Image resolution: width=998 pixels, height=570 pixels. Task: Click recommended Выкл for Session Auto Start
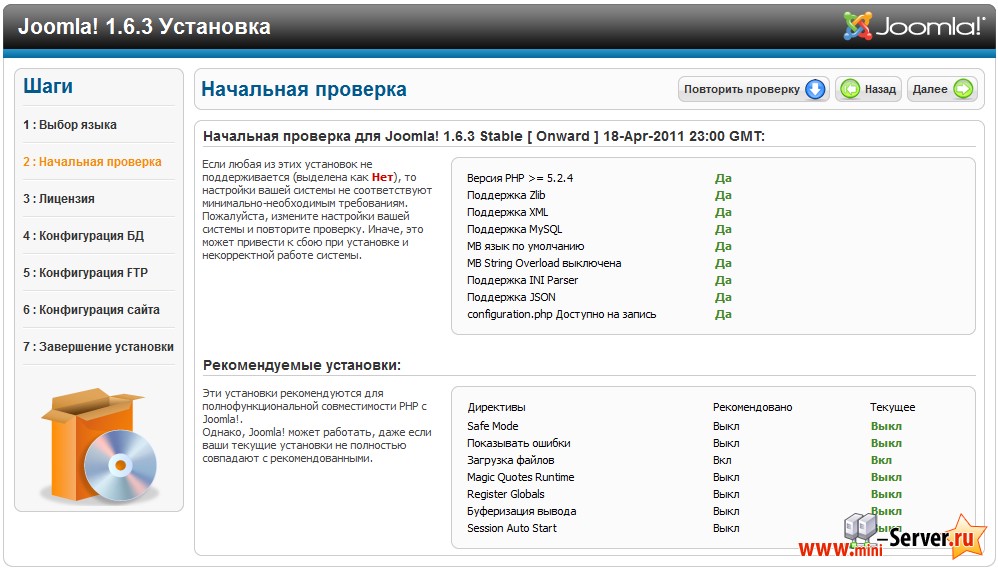[726, 528]
